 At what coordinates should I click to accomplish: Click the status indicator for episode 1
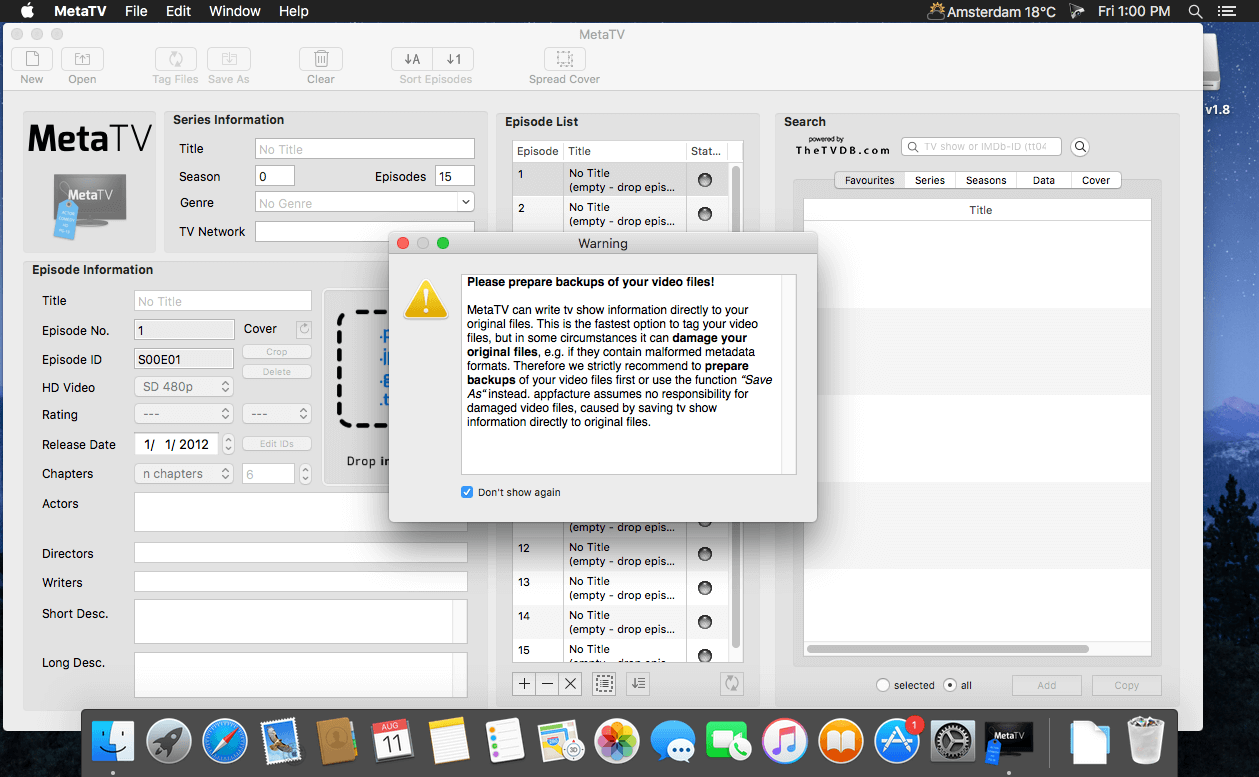pos(705,180)
